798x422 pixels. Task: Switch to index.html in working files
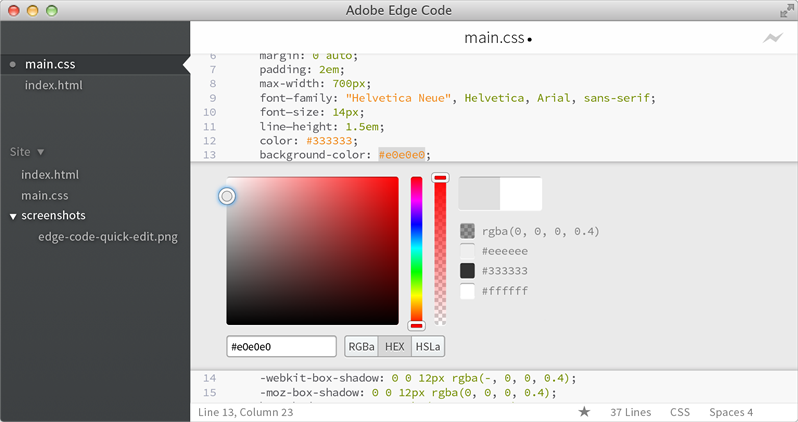[x=53, y=85]
